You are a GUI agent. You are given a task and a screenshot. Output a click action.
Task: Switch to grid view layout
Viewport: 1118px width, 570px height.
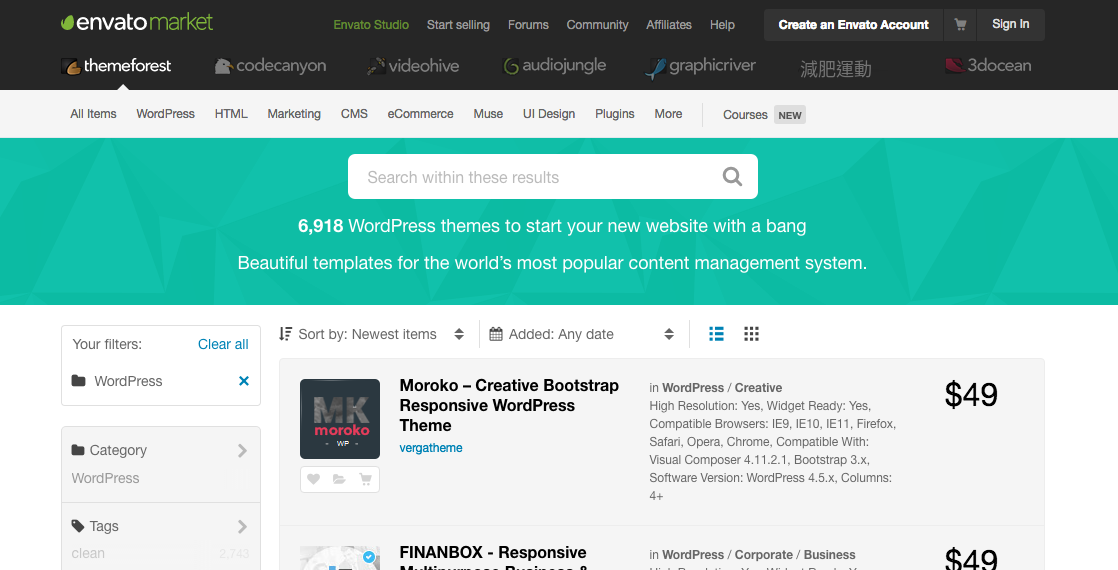coord(752,334)
